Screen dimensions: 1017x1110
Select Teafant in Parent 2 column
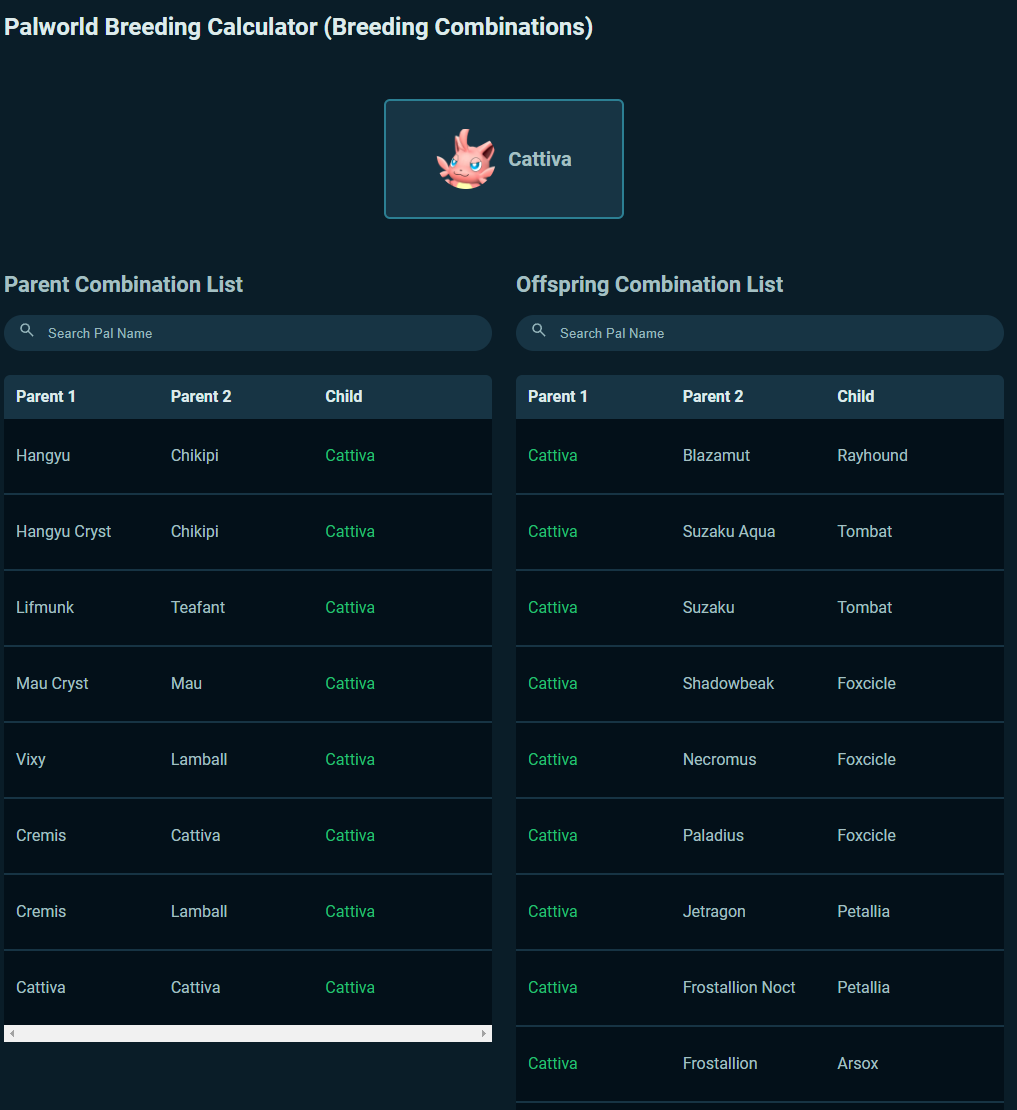[x=197, y=607]
